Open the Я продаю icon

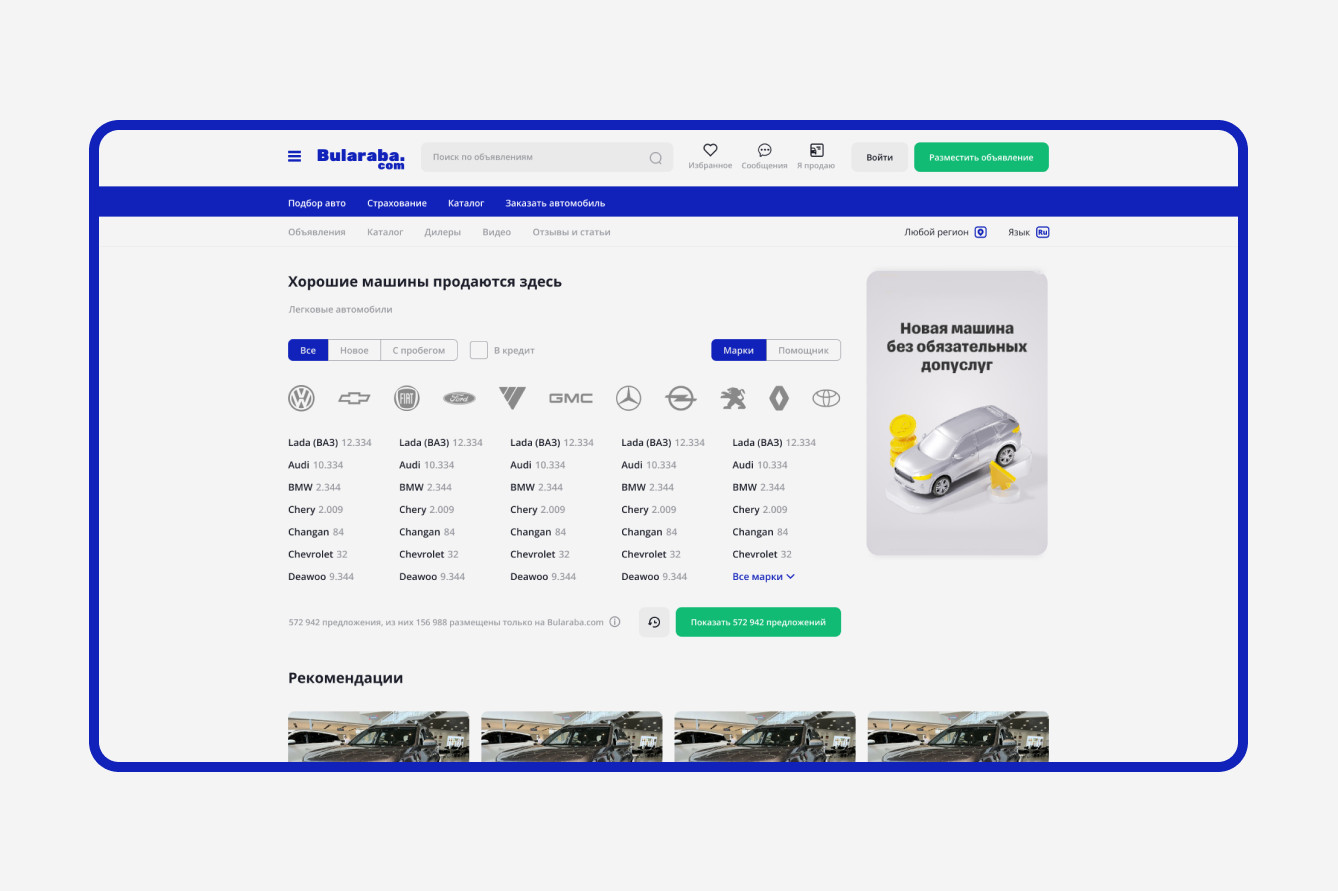click(816, 150)
